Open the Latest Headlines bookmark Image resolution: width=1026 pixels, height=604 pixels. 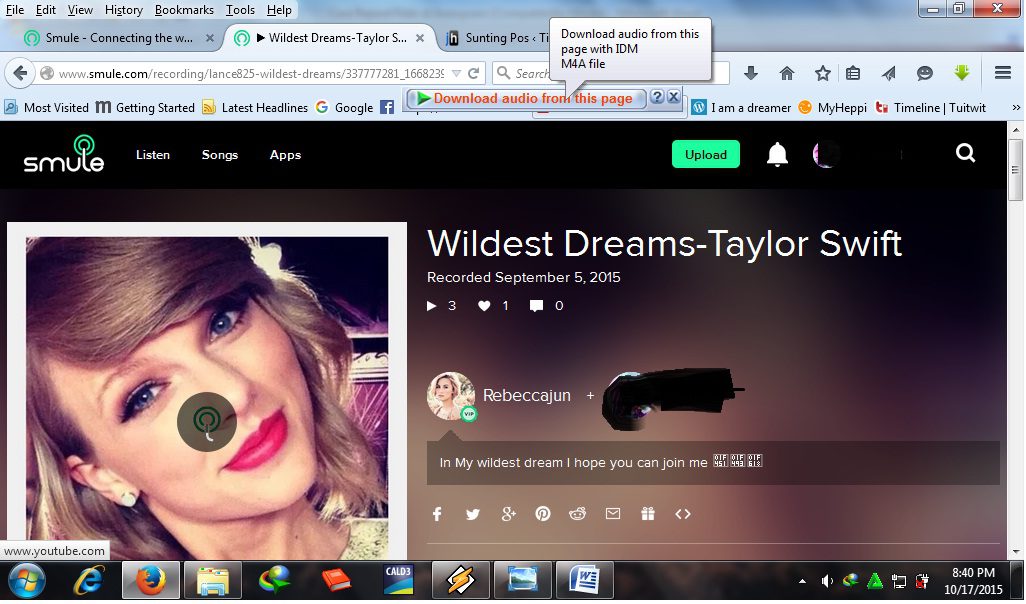point(255,107)
